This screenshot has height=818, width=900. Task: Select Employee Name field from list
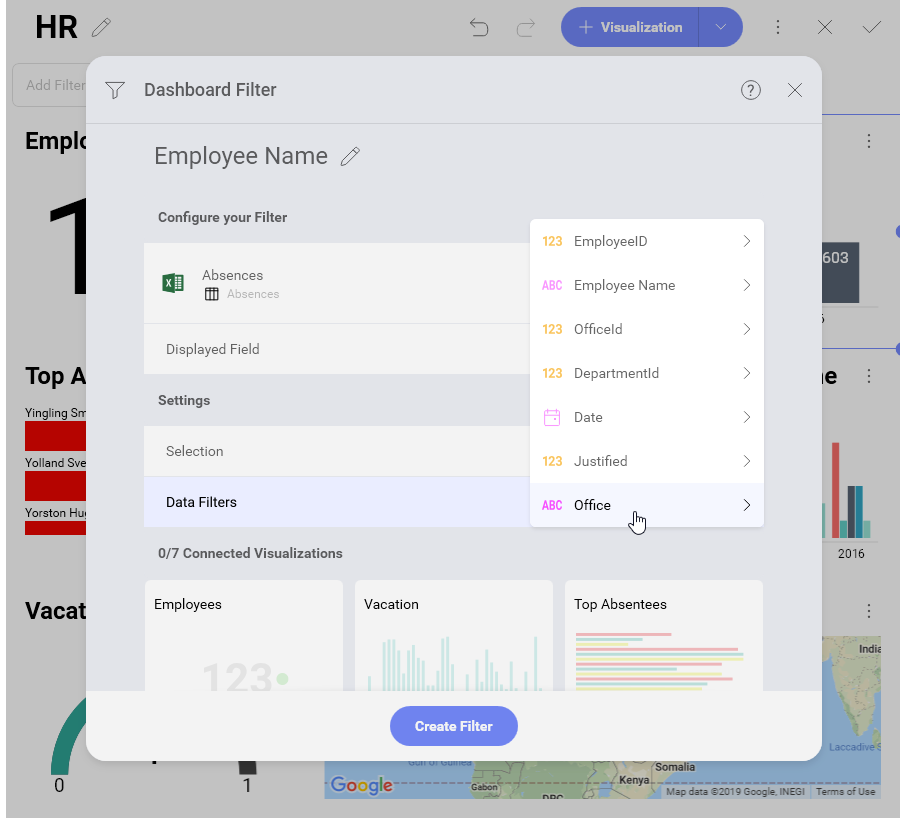(624, 285)
